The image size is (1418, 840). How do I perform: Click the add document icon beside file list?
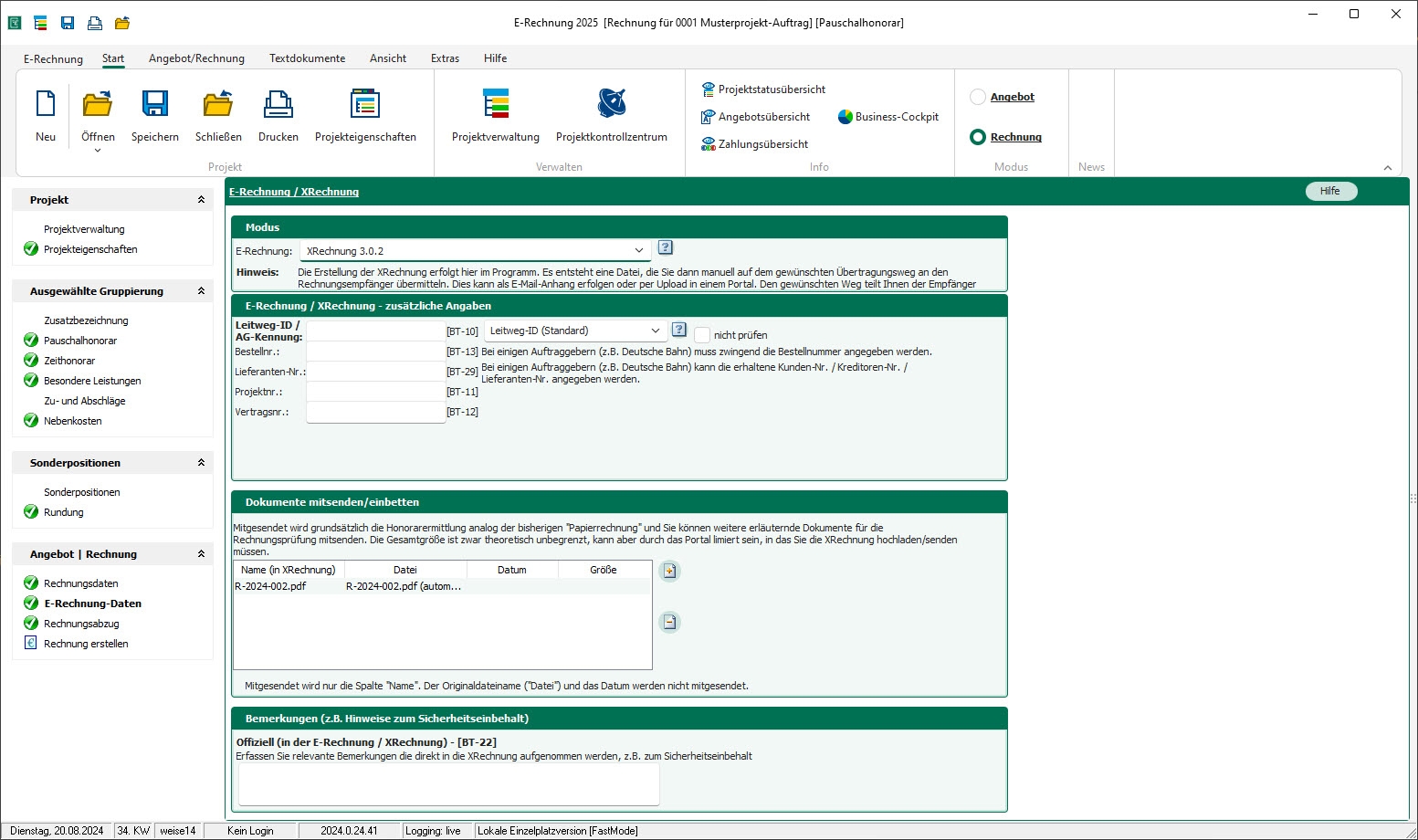669,571
